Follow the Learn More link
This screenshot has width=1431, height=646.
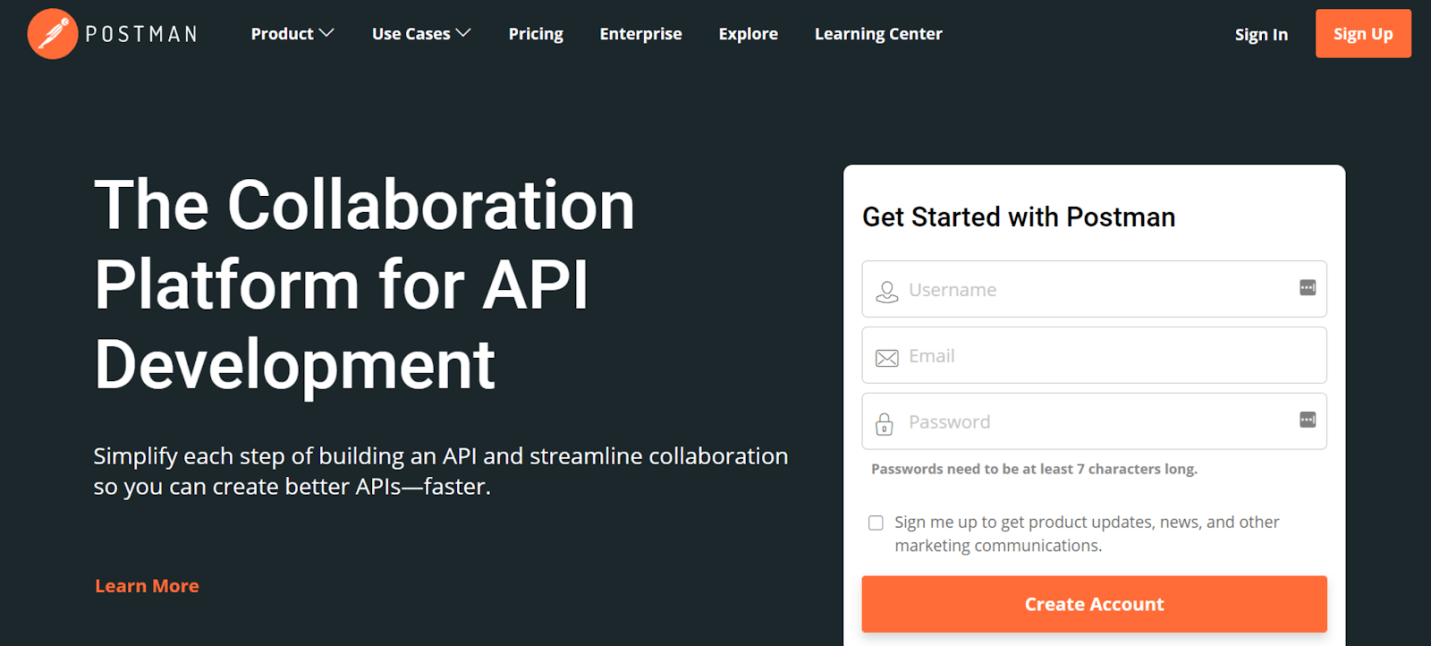[147, 586]
